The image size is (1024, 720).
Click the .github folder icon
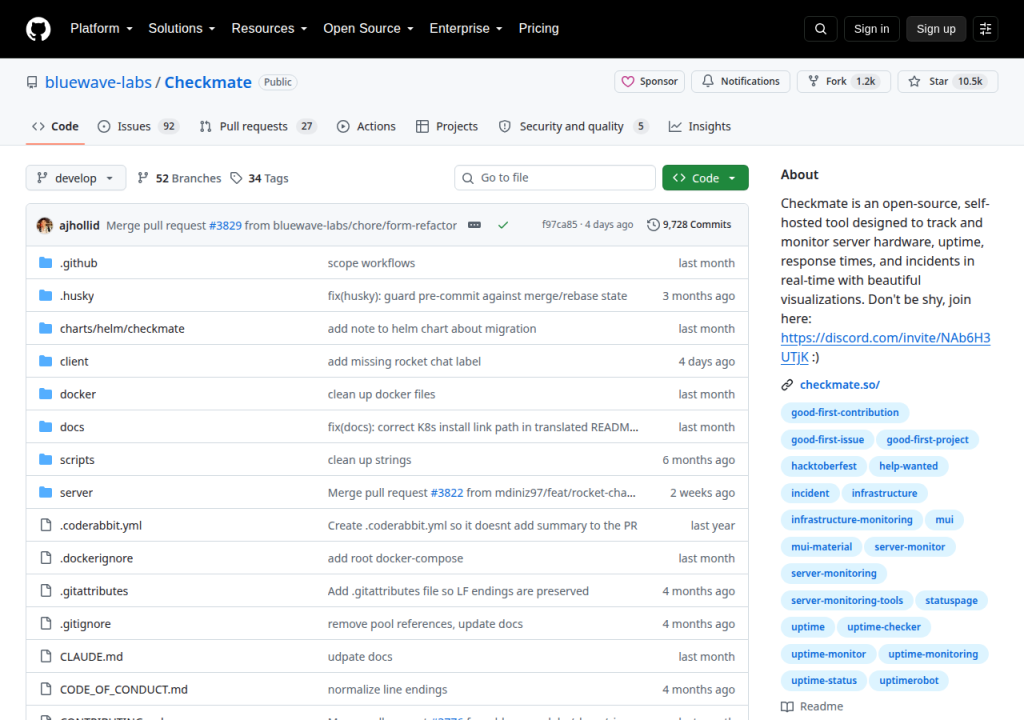45,263
